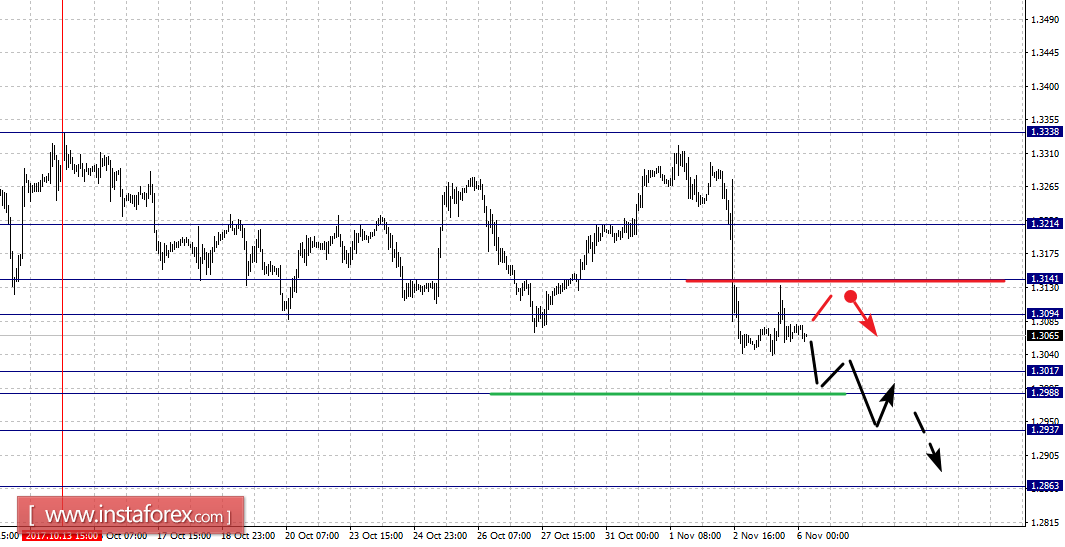Click the 1.3094 price level label

tap(1045, 314)
